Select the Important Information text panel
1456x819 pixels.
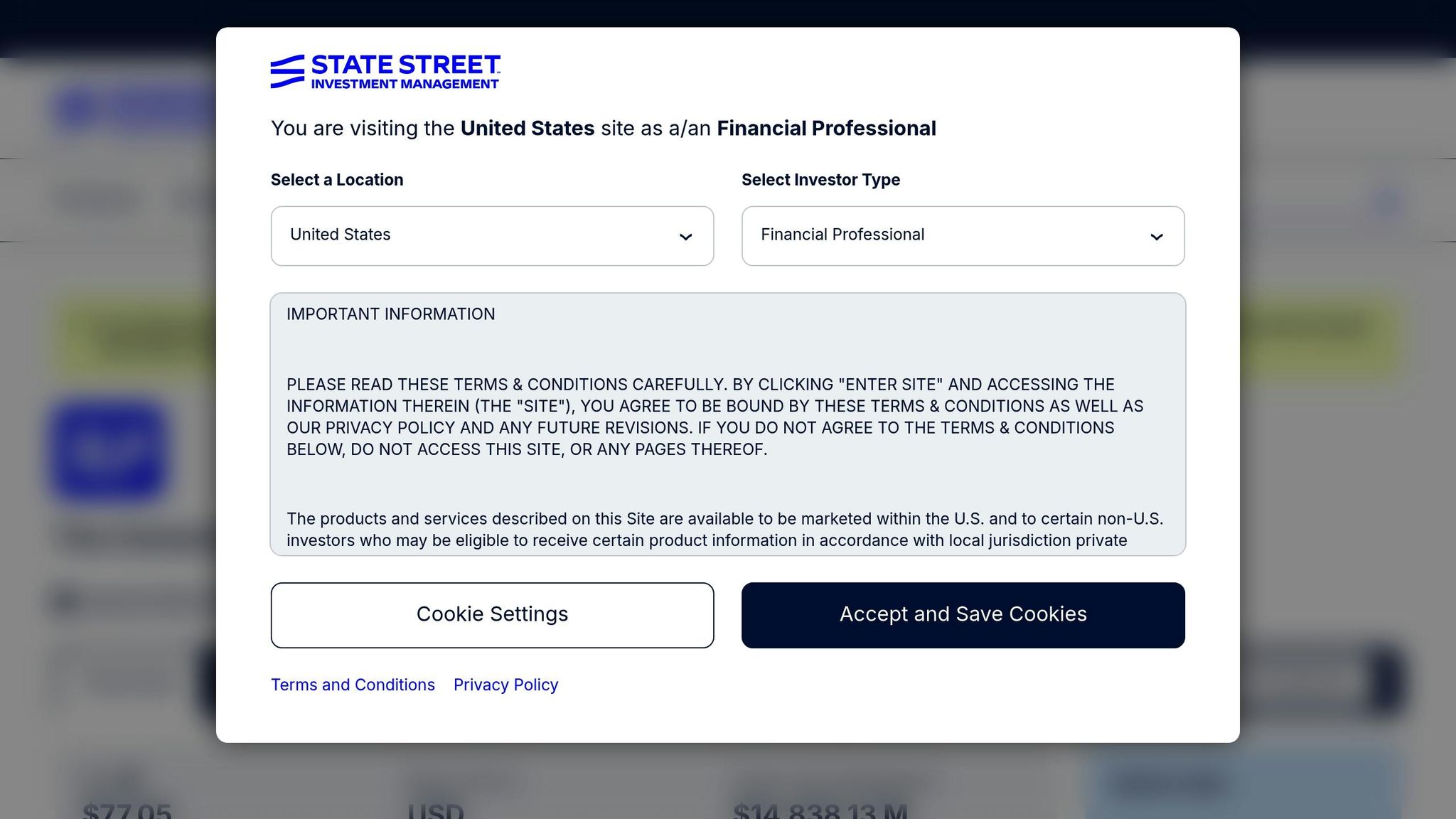727,423
